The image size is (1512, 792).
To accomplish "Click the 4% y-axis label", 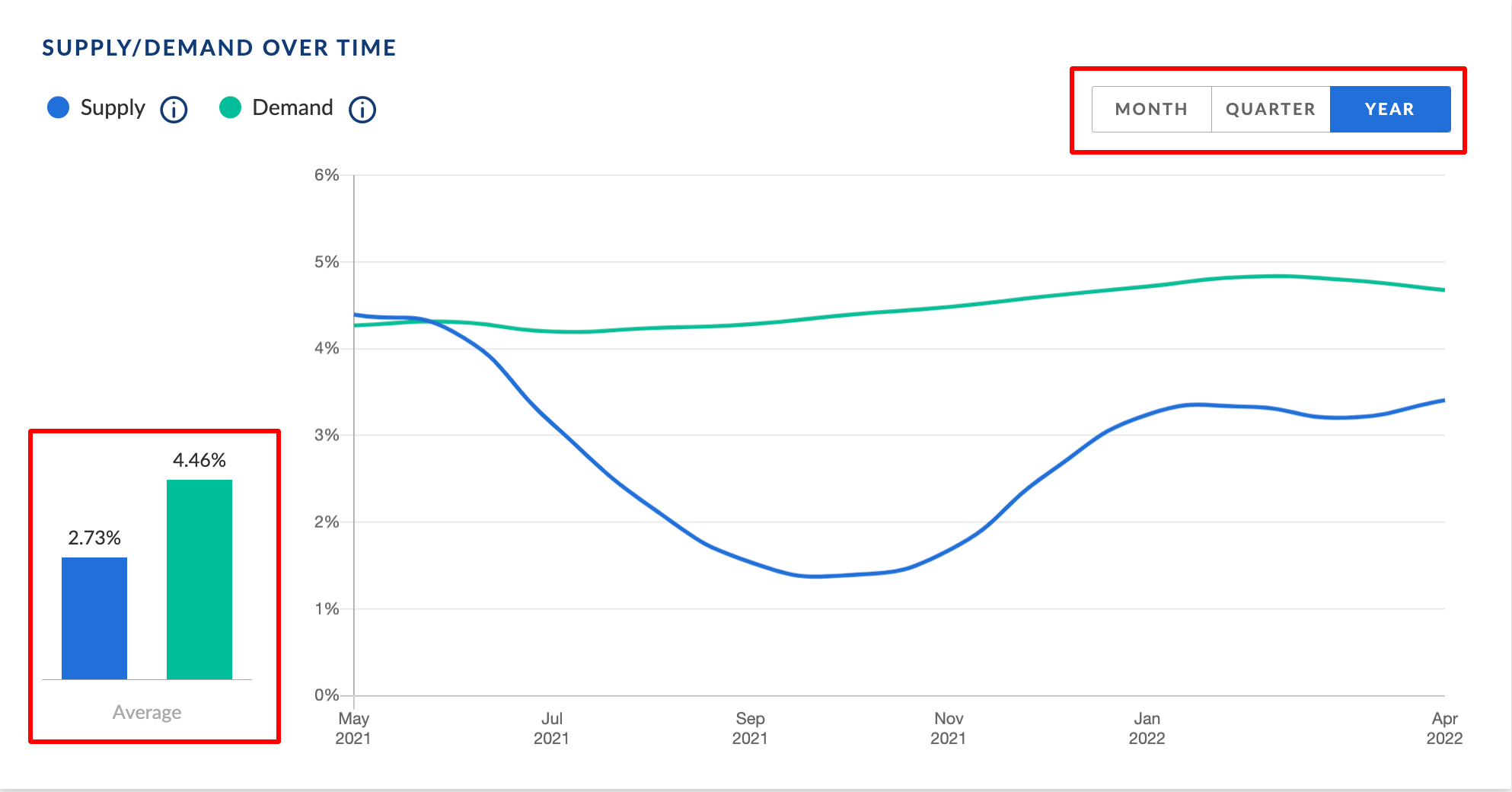I will coord(327,348).
